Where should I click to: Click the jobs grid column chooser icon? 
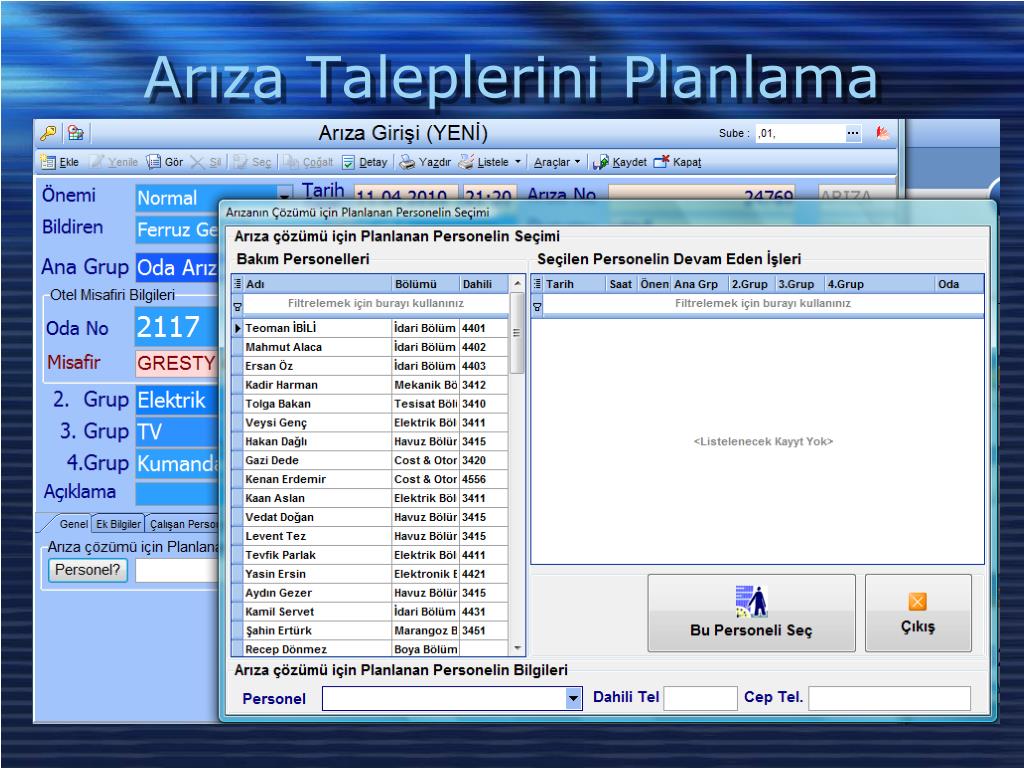point(537,284)
